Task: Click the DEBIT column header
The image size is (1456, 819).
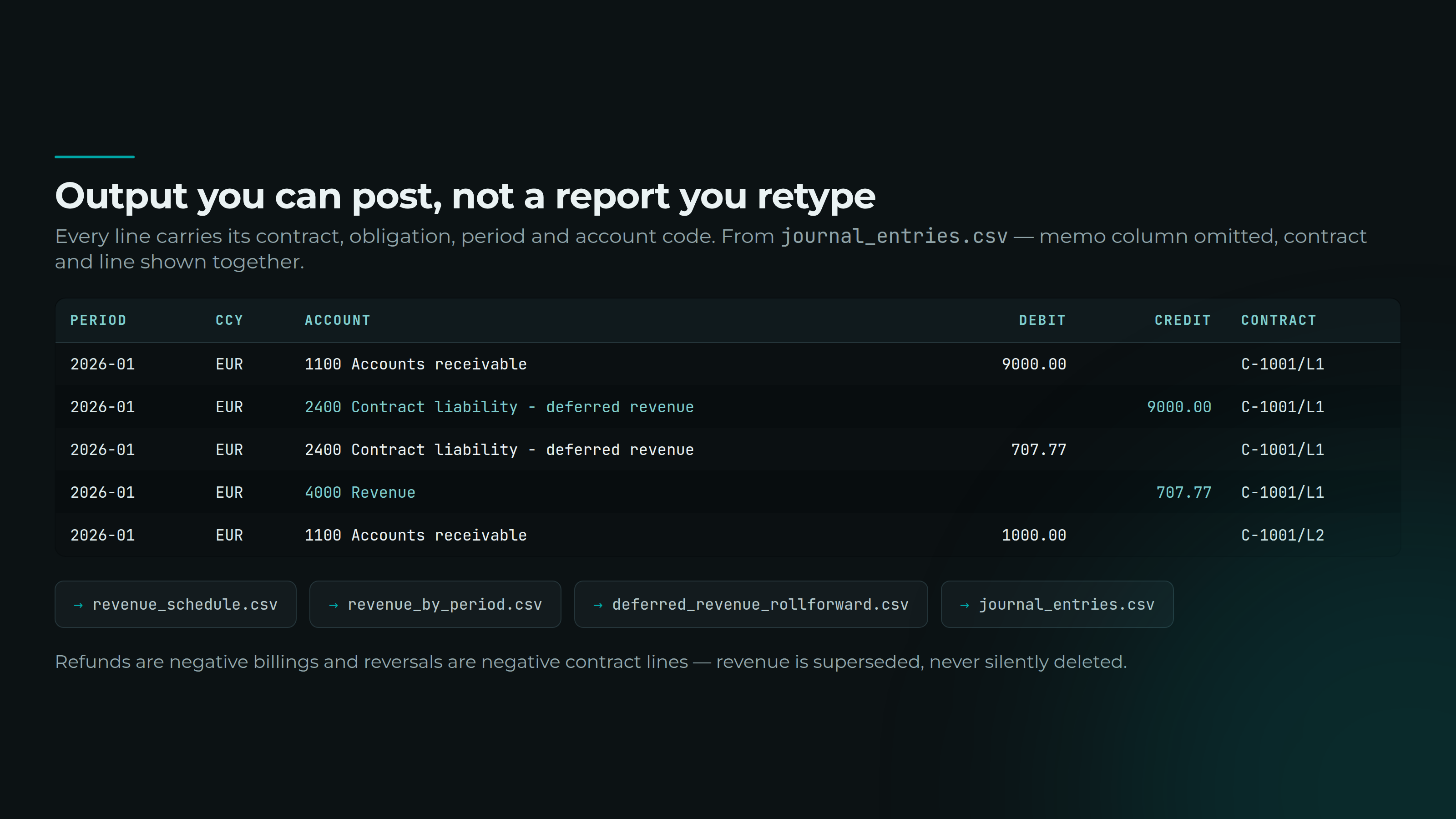Action: pos(1042,320)
